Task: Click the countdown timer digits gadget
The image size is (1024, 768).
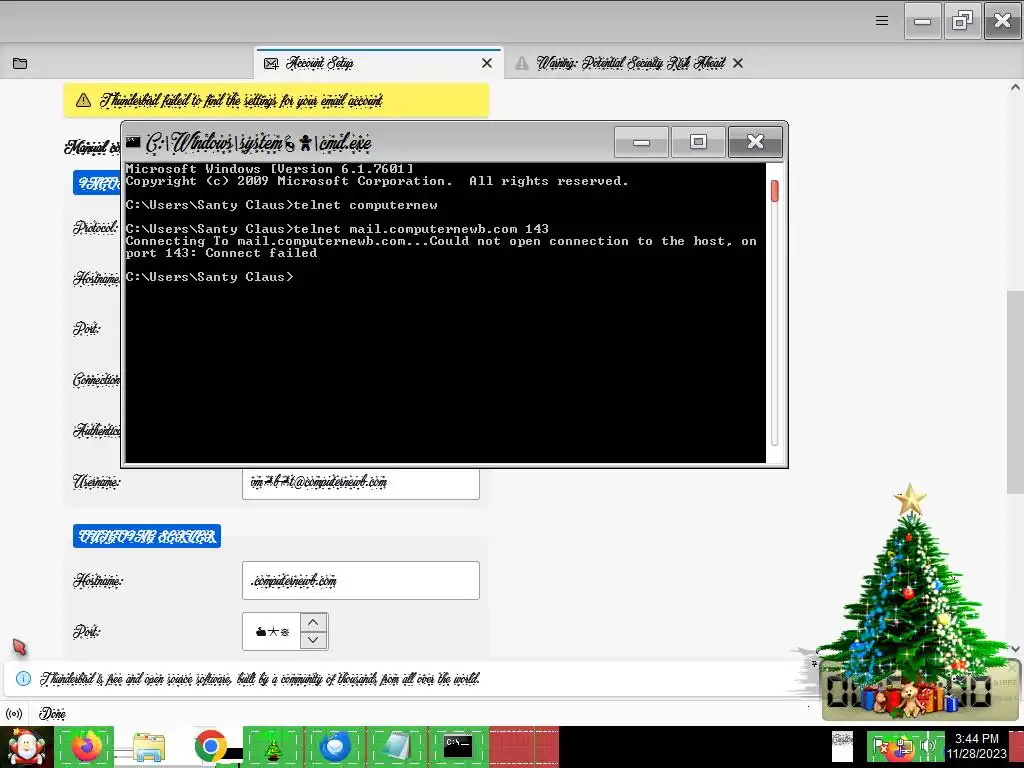Action: [909, 691]
